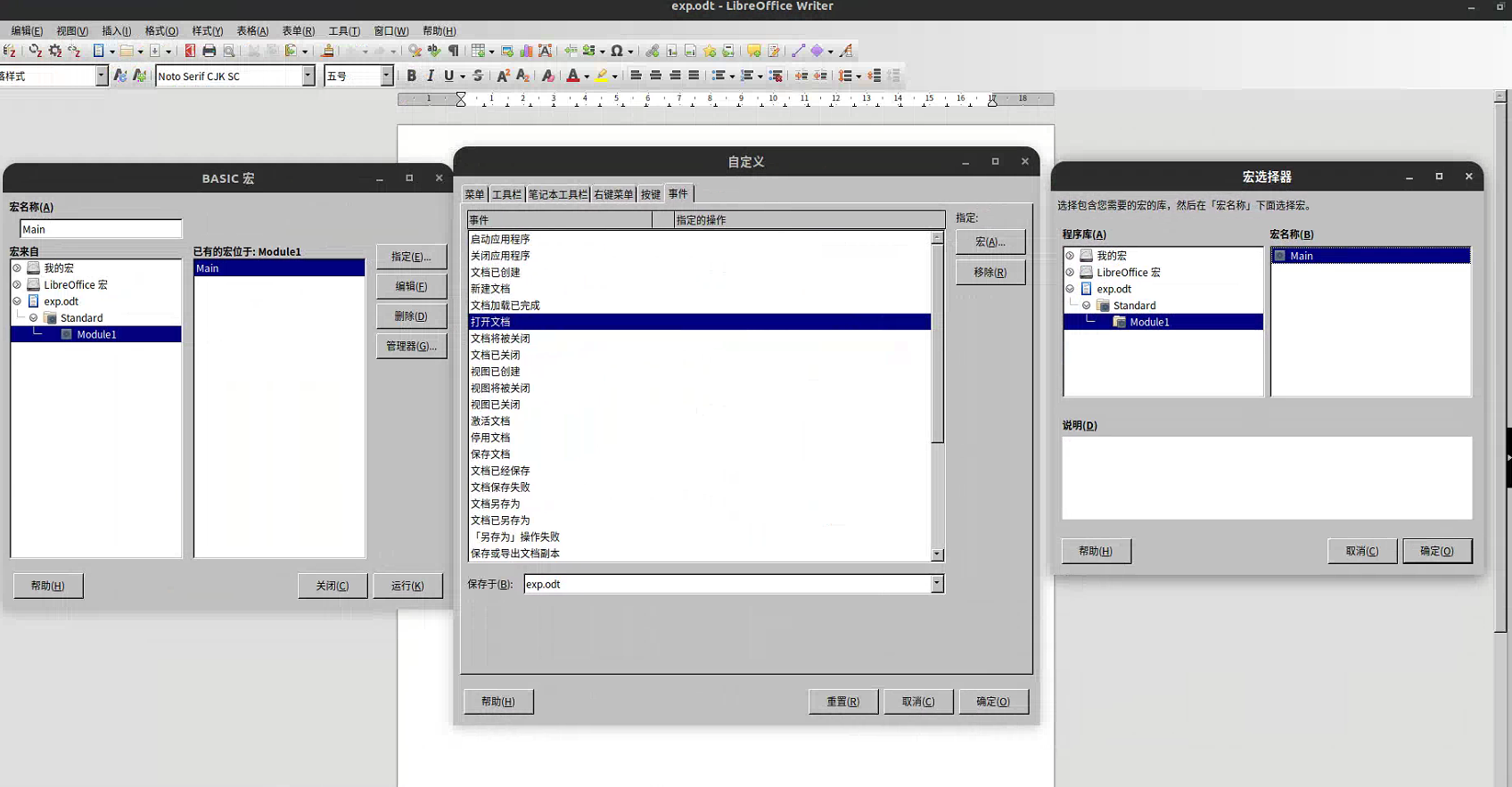Open Find and Replace toolbar icon
The width and height of the screenshot is (1512, 787).
(415, 51)
